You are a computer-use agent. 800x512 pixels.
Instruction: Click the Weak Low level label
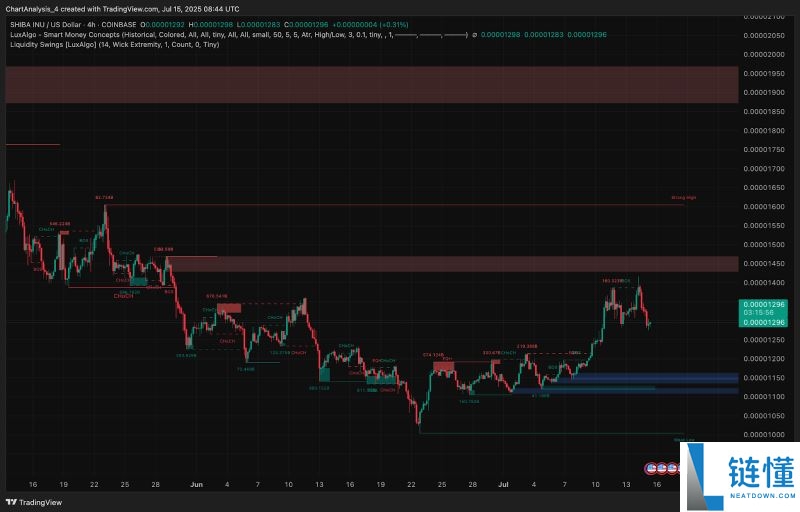684,439
